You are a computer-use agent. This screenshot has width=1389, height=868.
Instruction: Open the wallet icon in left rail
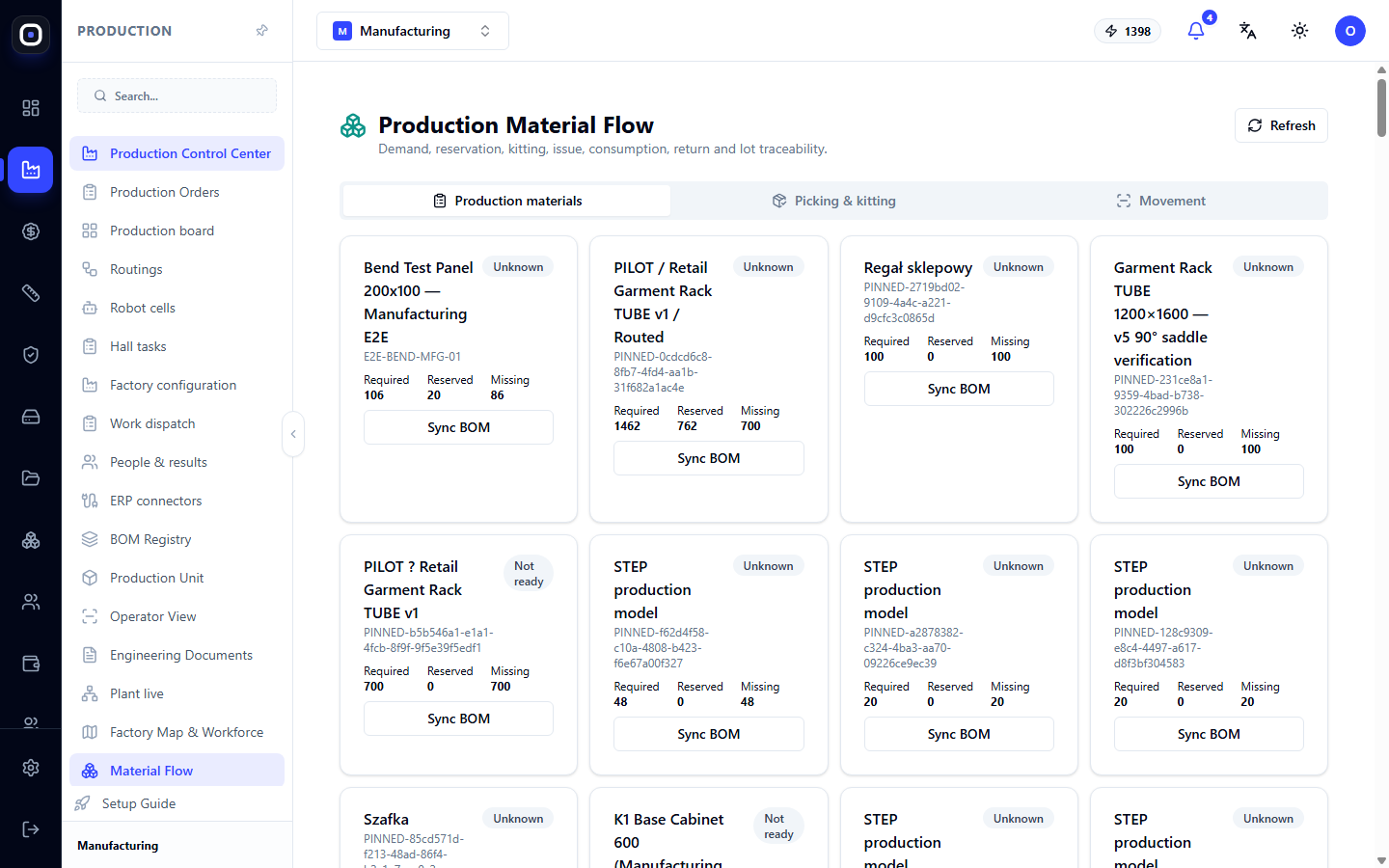pyautogui.click(x=31, y=664)
